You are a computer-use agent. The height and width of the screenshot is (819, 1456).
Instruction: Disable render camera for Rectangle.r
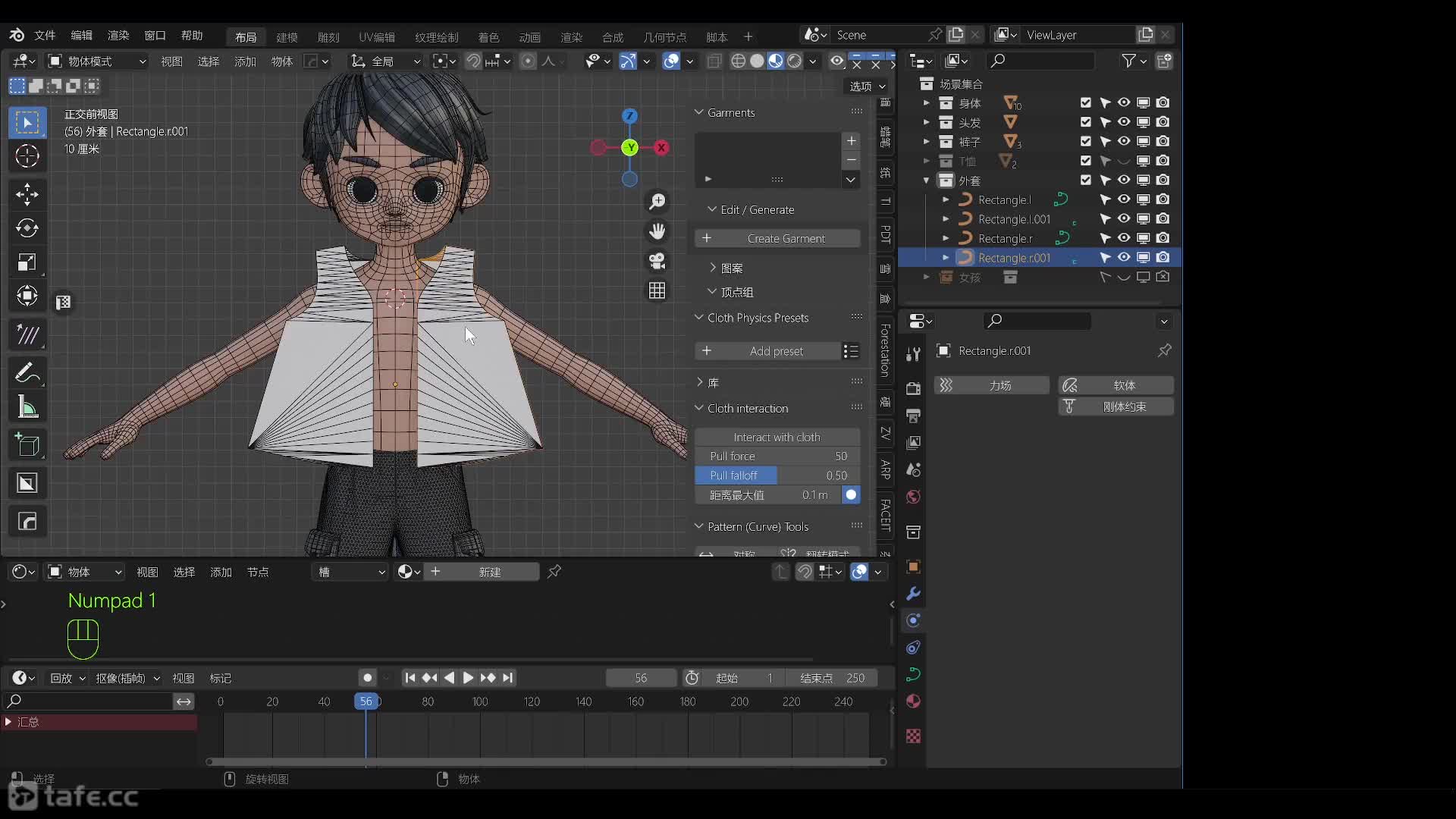1163,238
